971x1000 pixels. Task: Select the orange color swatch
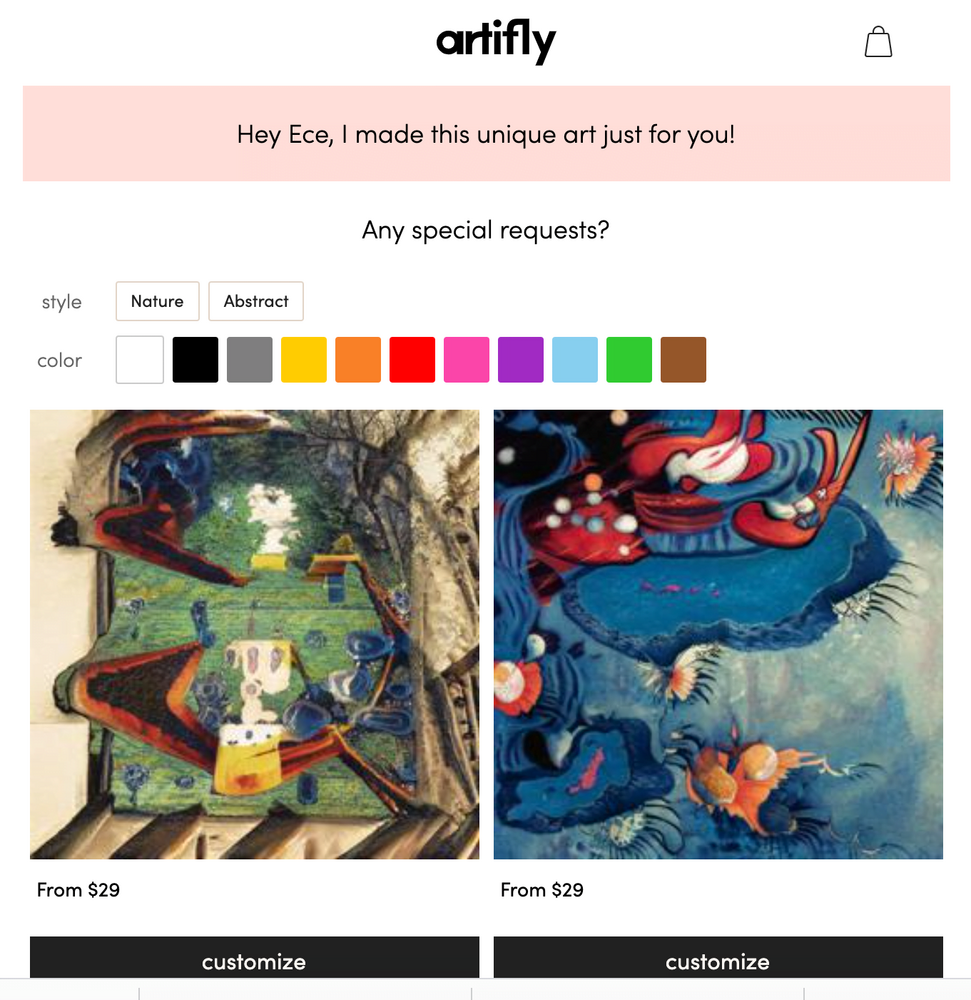[358, 360]
